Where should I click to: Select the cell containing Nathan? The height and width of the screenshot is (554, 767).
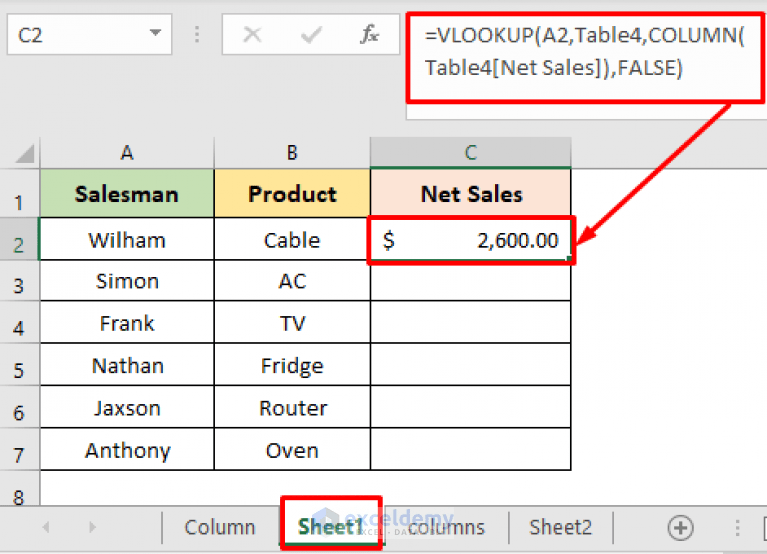[127, 365]
